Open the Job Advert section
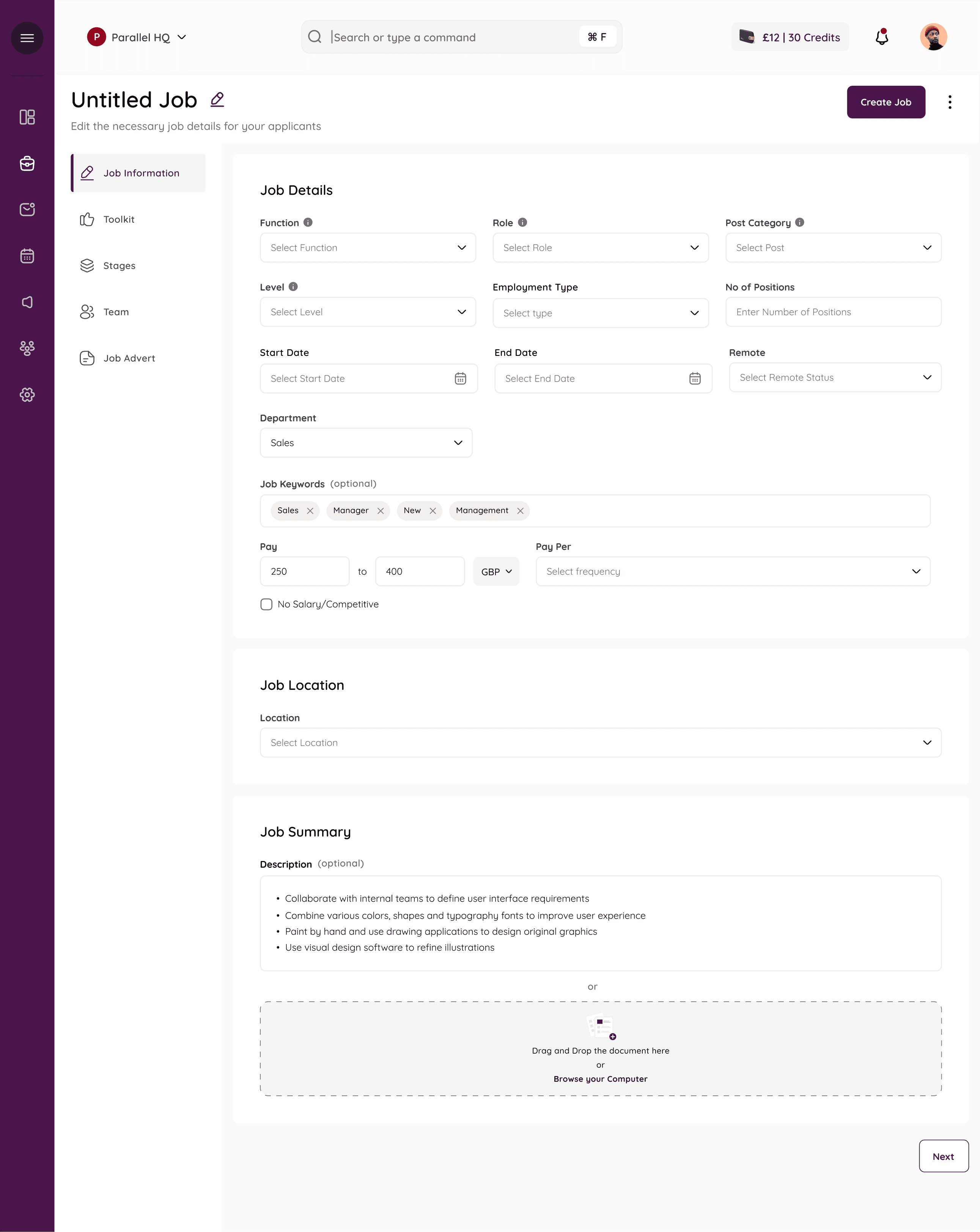The width and height of the screenshot is (980, 1232). coord(129,358)
